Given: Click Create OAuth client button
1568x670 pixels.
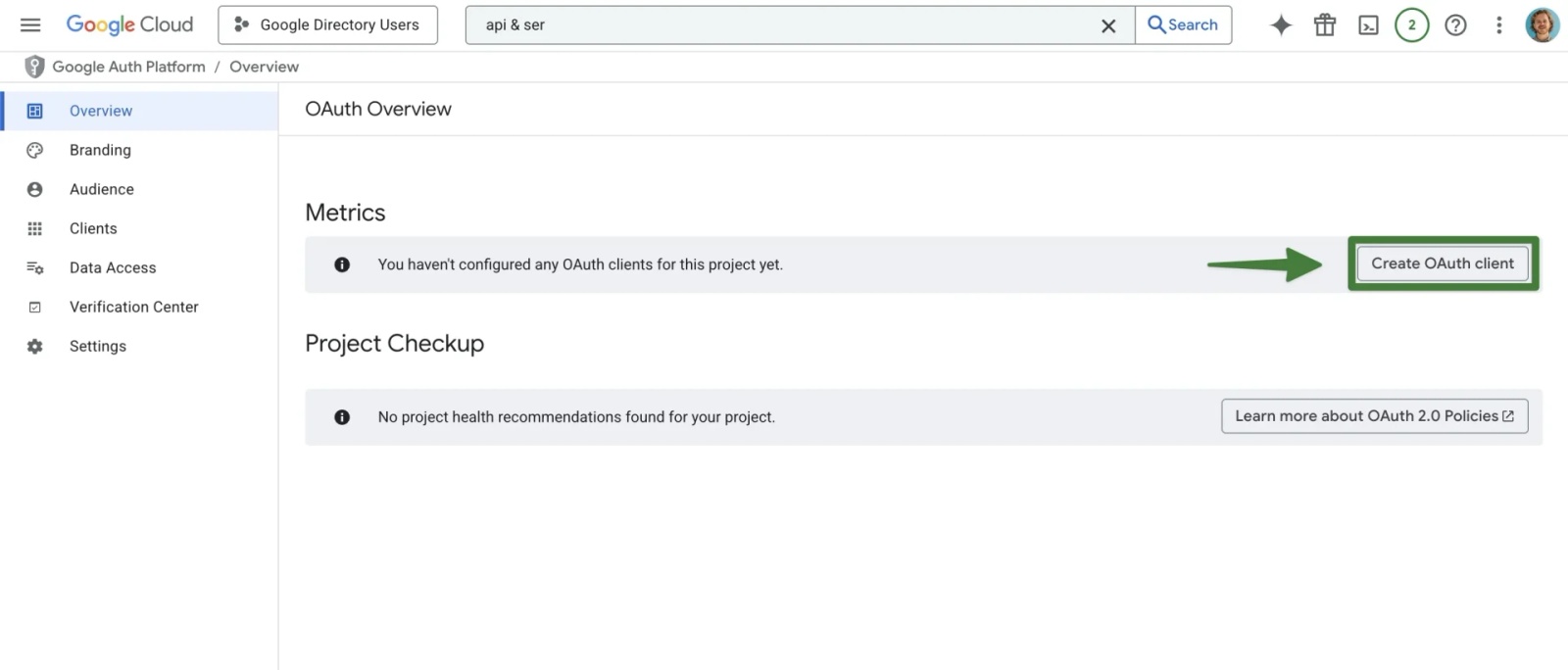Looking at the screenshot, I should tap(1443, 263).
